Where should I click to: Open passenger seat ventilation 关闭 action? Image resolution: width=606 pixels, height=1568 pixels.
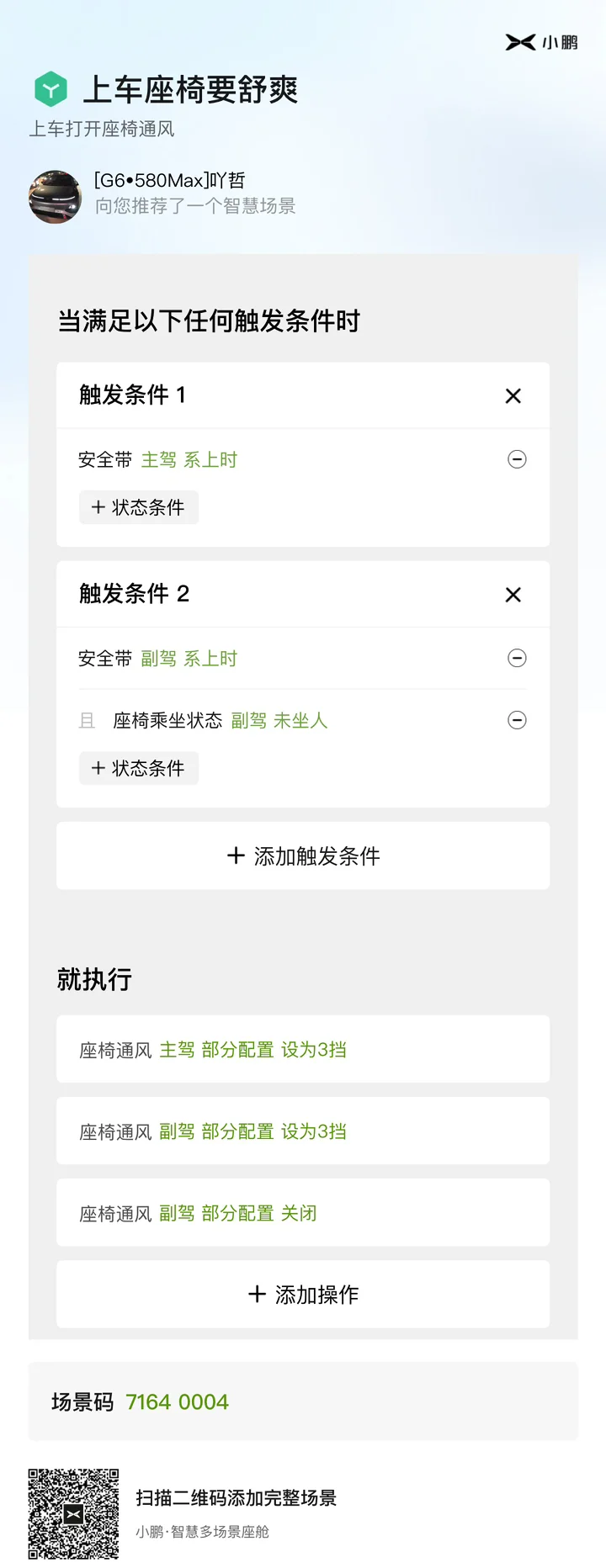point(303,1212)
